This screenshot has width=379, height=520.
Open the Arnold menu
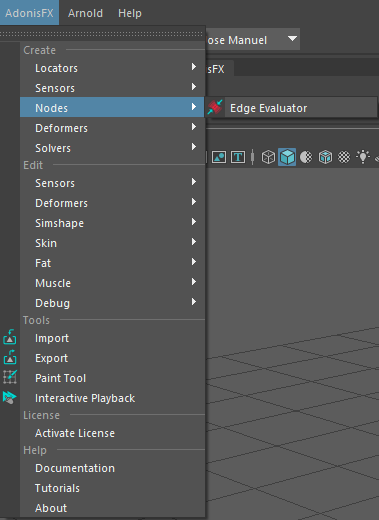[x=85, y=13]
